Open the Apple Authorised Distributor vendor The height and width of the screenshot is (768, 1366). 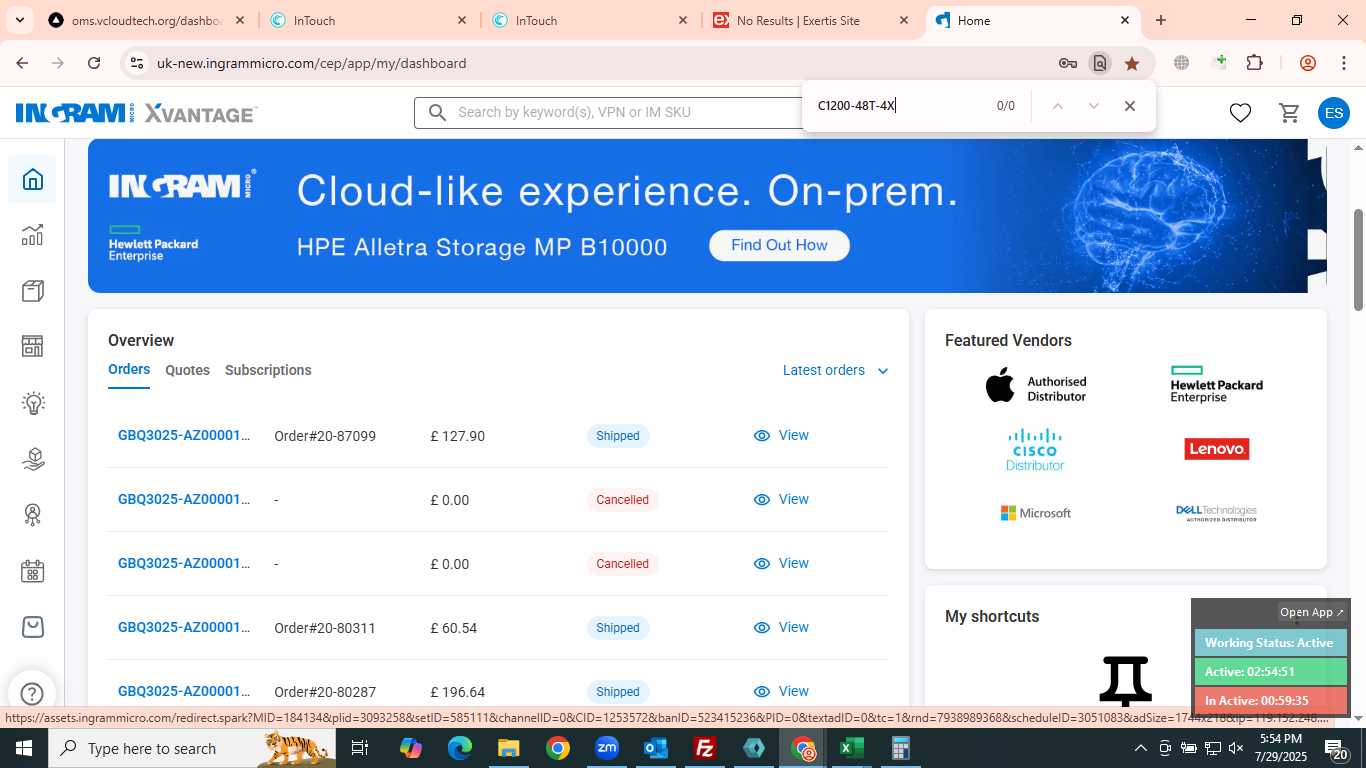point(1036,388)
